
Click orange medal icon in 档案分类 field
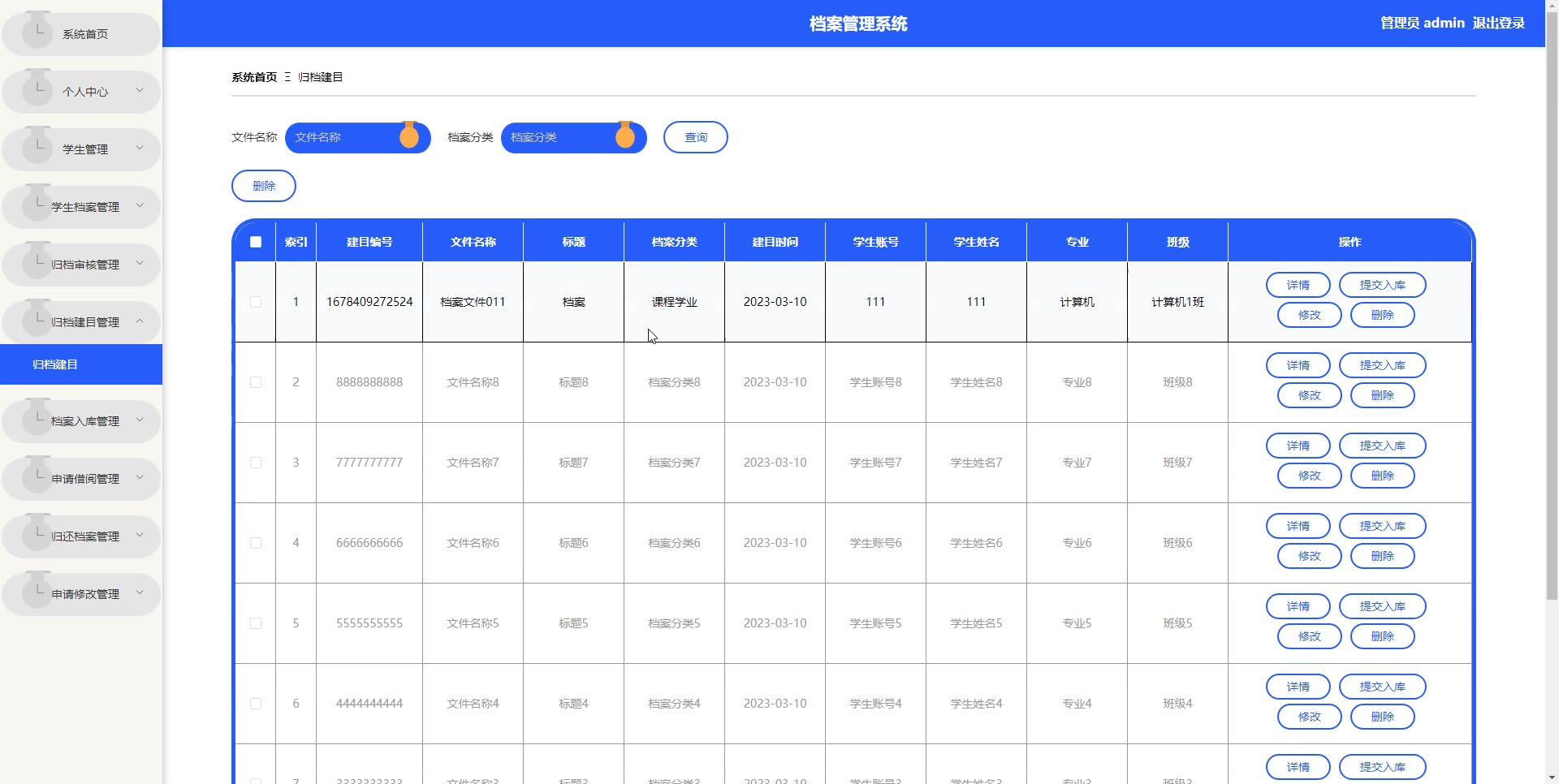(625, 136)
